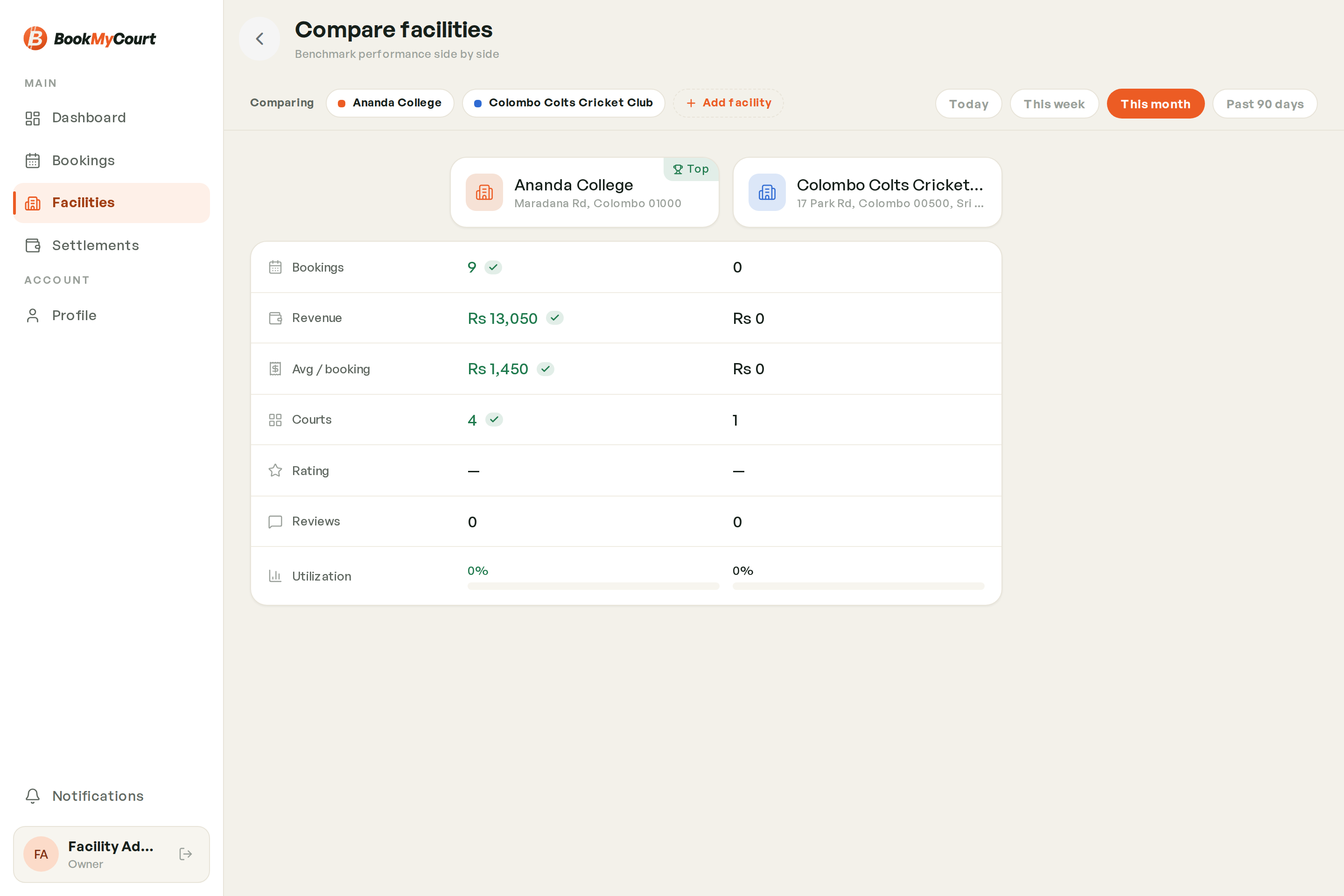Click the blue dot on Colombo Colts chip
The width and height of the screenshot is (1344, 896).
click(x=478, y=104)
